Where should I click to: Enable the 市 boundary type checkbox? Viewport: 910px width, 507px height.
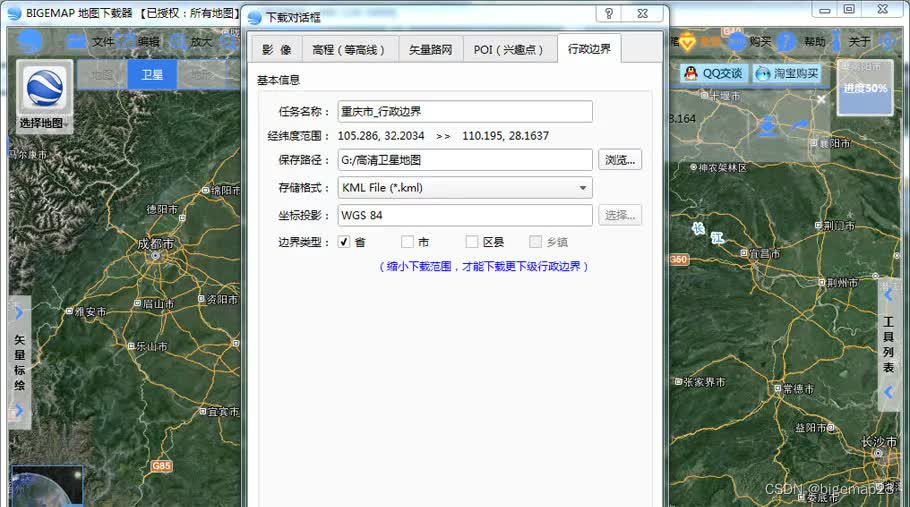click(x=407, y=242)
